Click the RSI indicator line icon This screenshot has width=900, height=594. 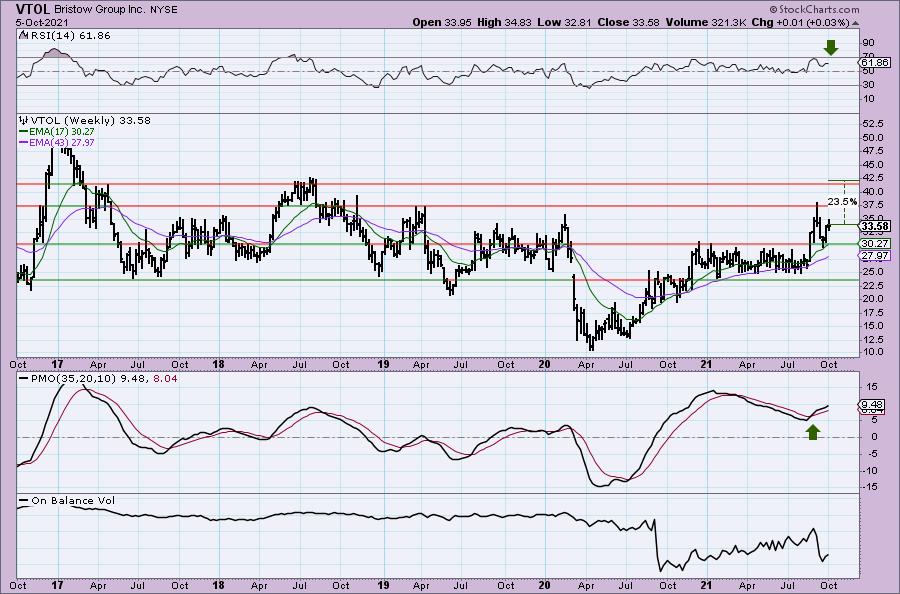[x=23, y=35]
